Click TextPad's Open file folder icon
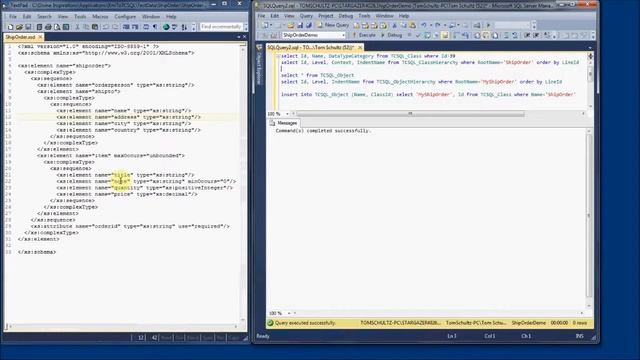Viewport: 640px width, 360px height. (19, 27)
